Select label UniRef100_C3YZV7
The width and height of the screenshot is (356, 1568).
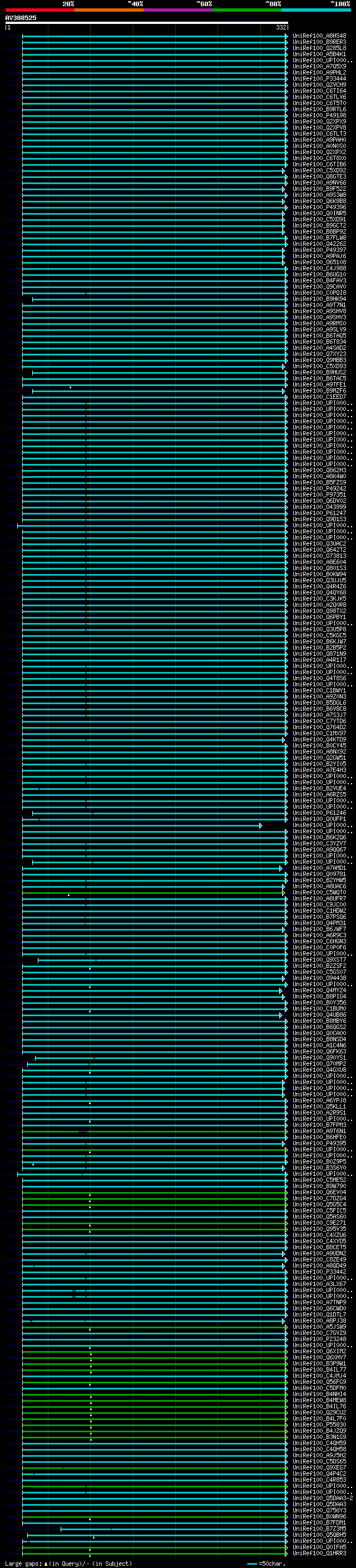point(319,844)
